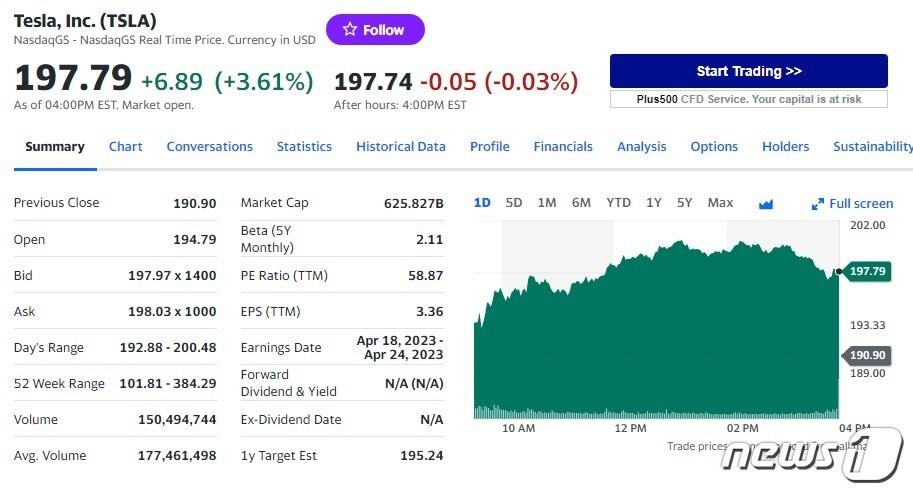Switch chart range to 5D
Image resolution: width=913 pixels, height=494 pixels.
[514, 203]
